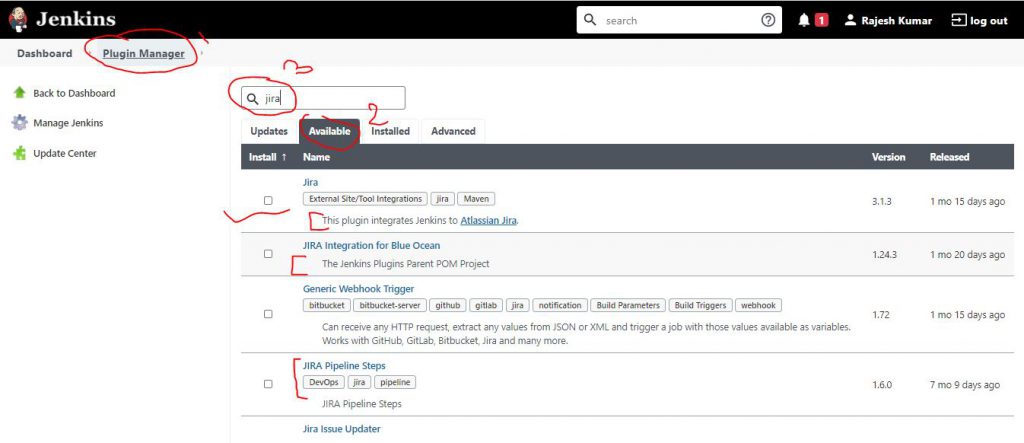Click the Dashboard breadcrumb
The image size is (1024, 443).
(44, 53)
